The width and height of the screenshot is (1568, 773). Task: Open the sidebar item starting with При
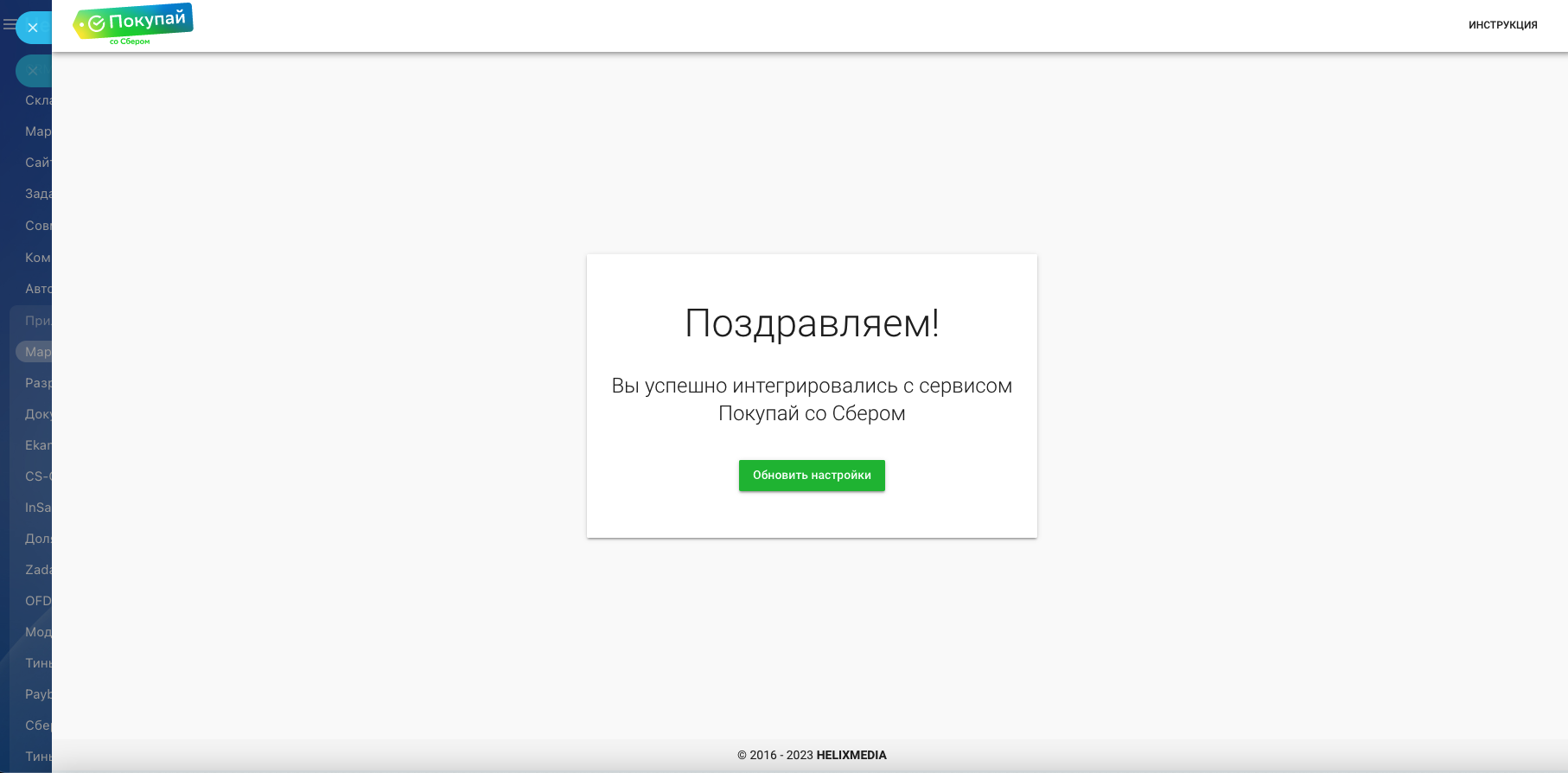point(38,321)
